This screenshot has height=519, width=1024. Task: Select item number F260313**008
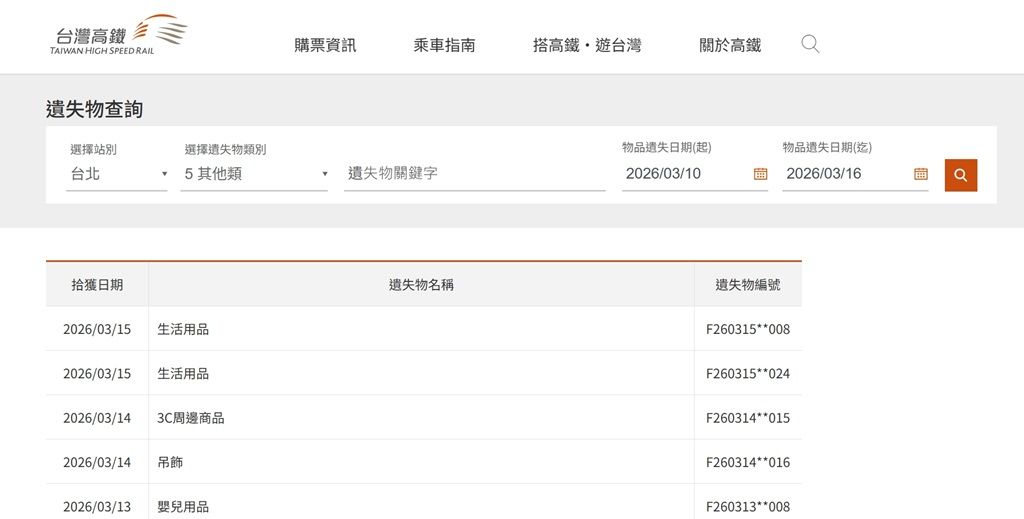pyautogui.click(x=748, y=507)
